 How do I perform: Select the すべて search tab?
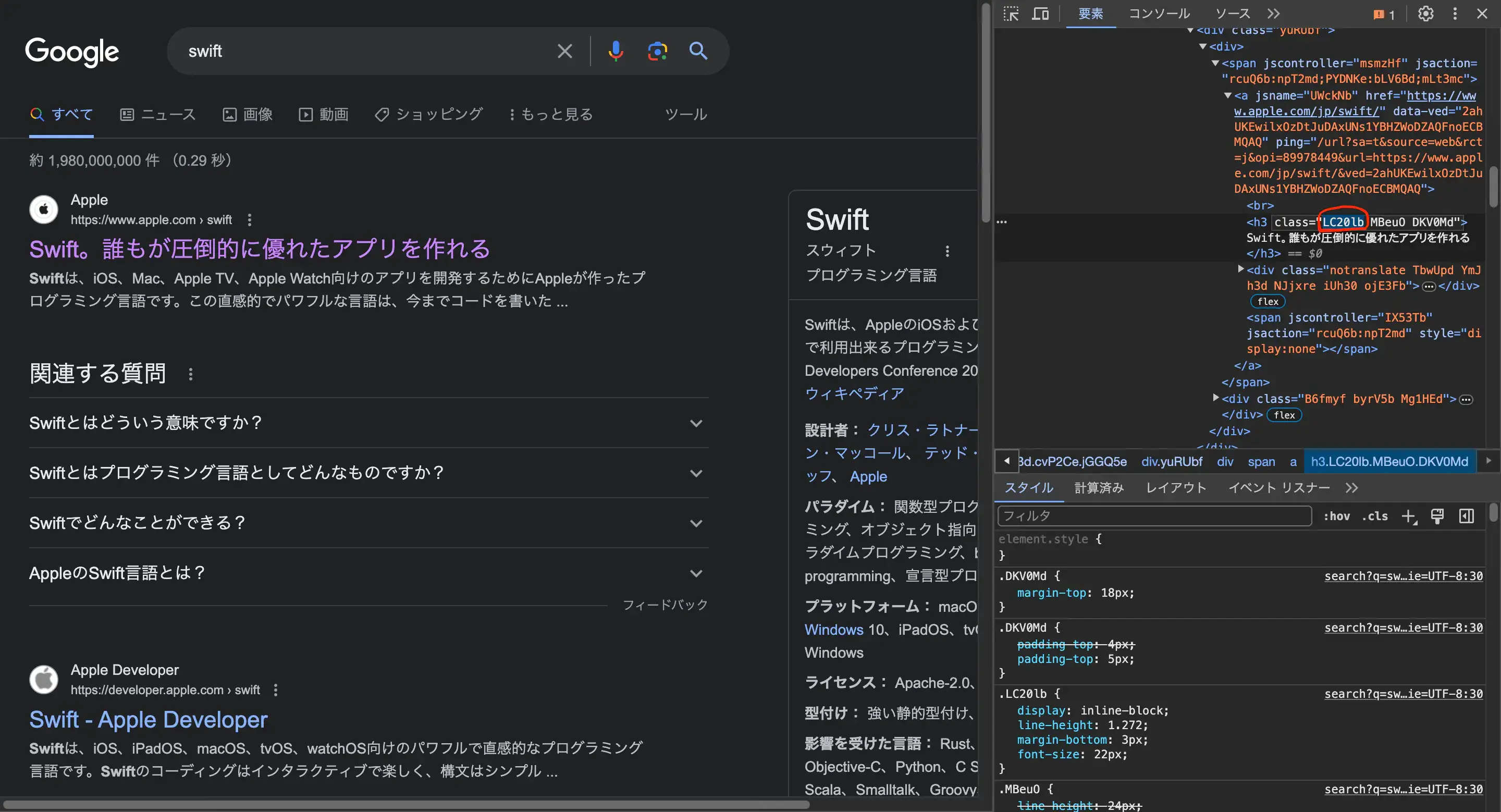[x=61, y=114]
